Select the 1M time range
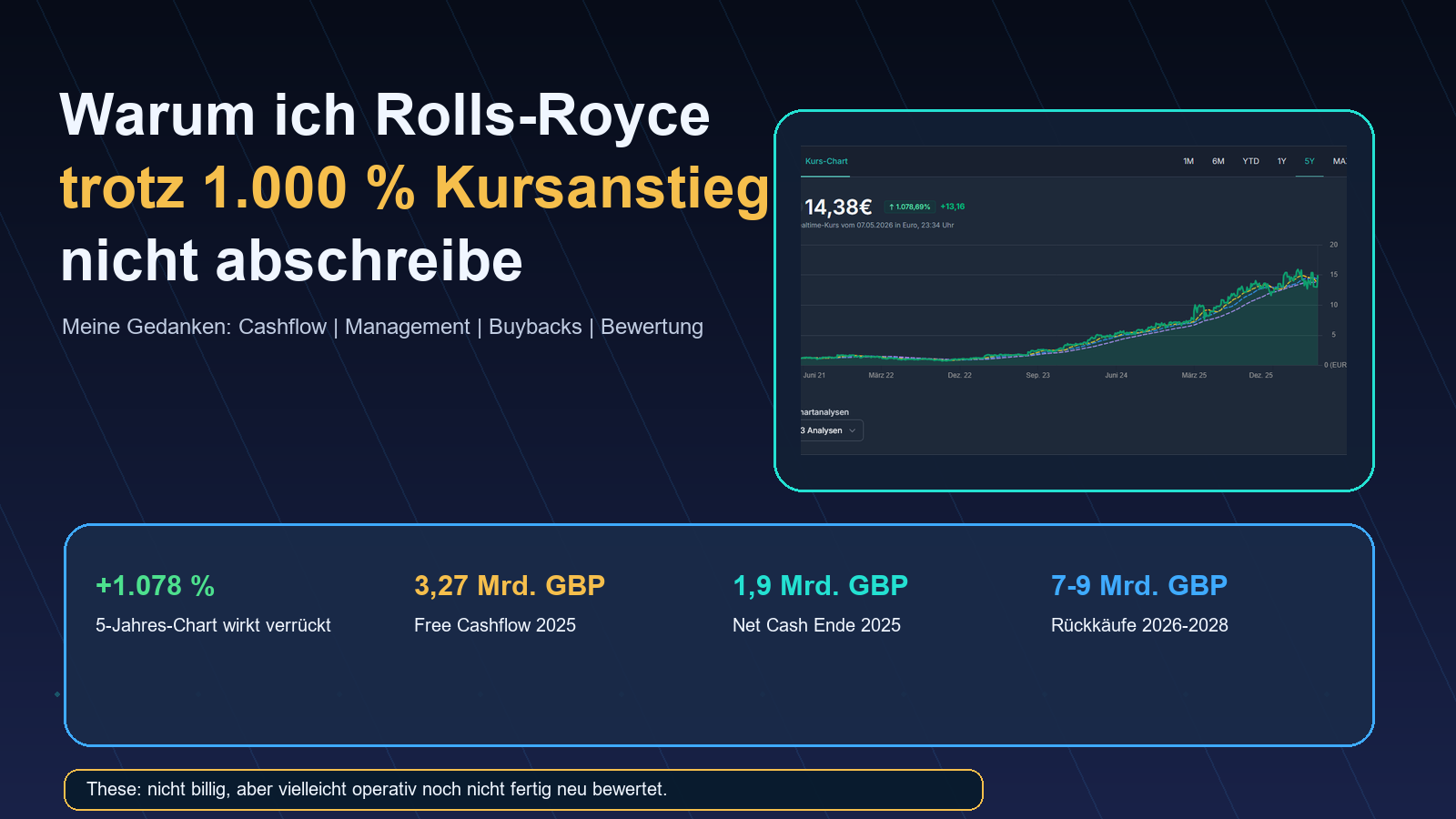The image size is (1456, 819). (x=1188, y=161)
